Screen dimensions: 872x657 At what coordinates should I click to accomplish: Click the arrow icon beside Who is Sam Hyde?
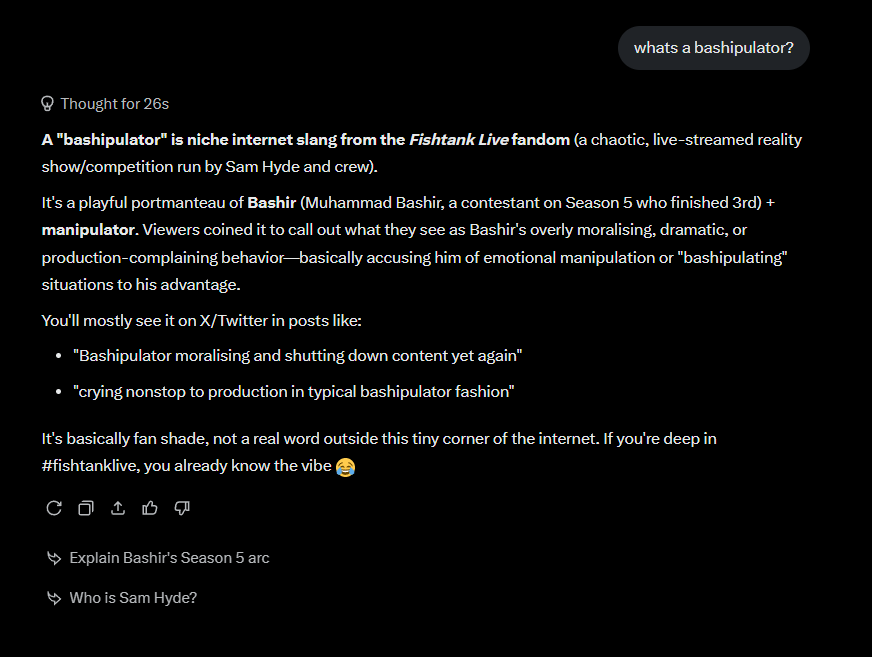[54, 598]
